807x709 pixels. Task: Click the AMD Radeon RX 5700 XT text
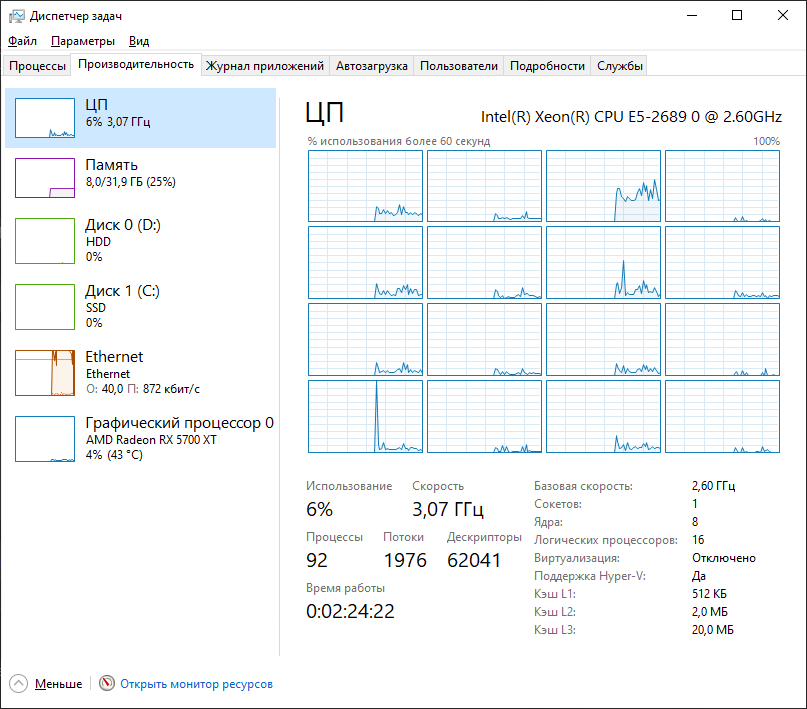(x=151, y=440)
